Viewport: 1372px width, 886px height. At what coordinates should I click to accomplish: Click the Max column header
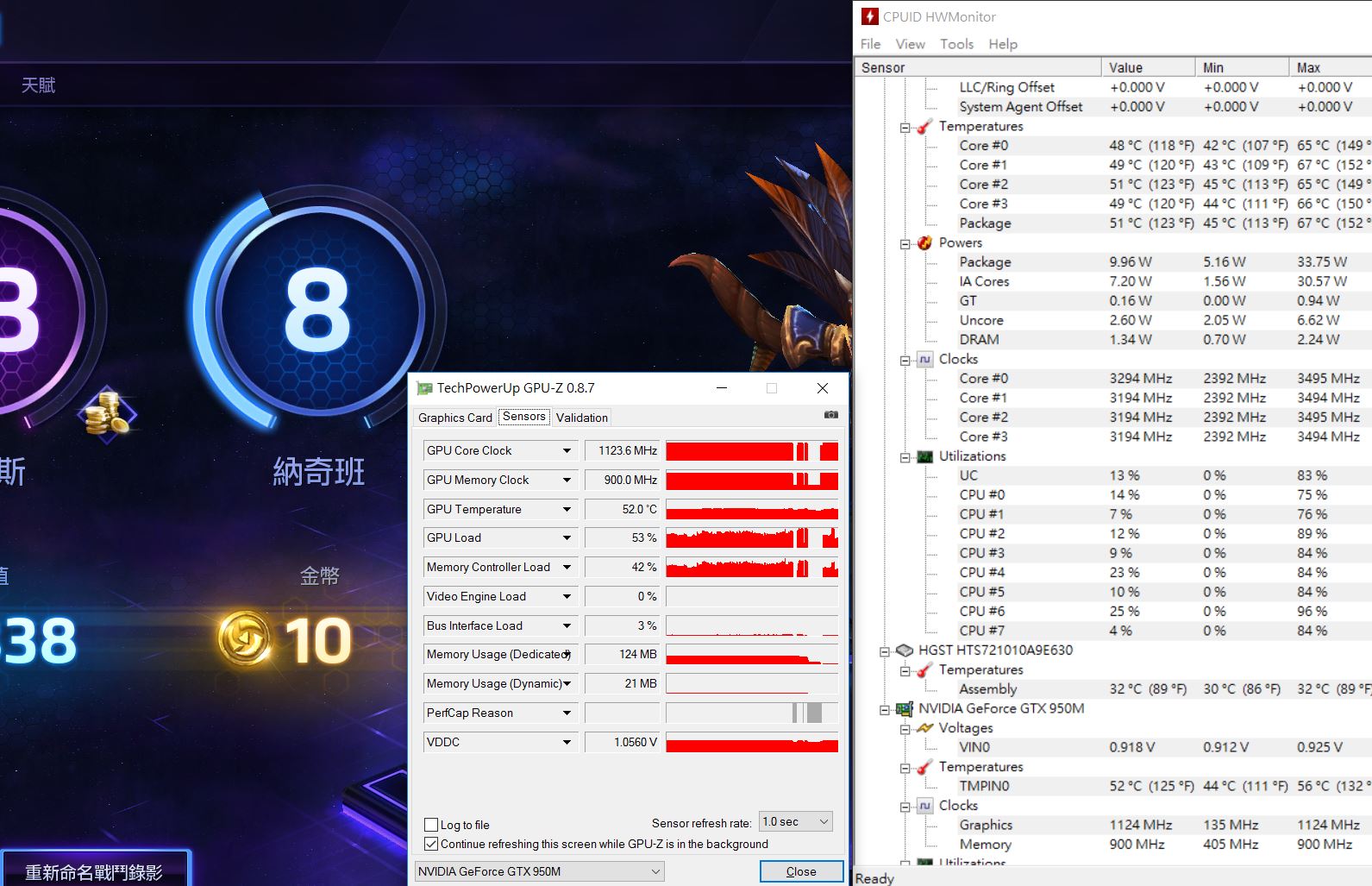click(1331, 67)
